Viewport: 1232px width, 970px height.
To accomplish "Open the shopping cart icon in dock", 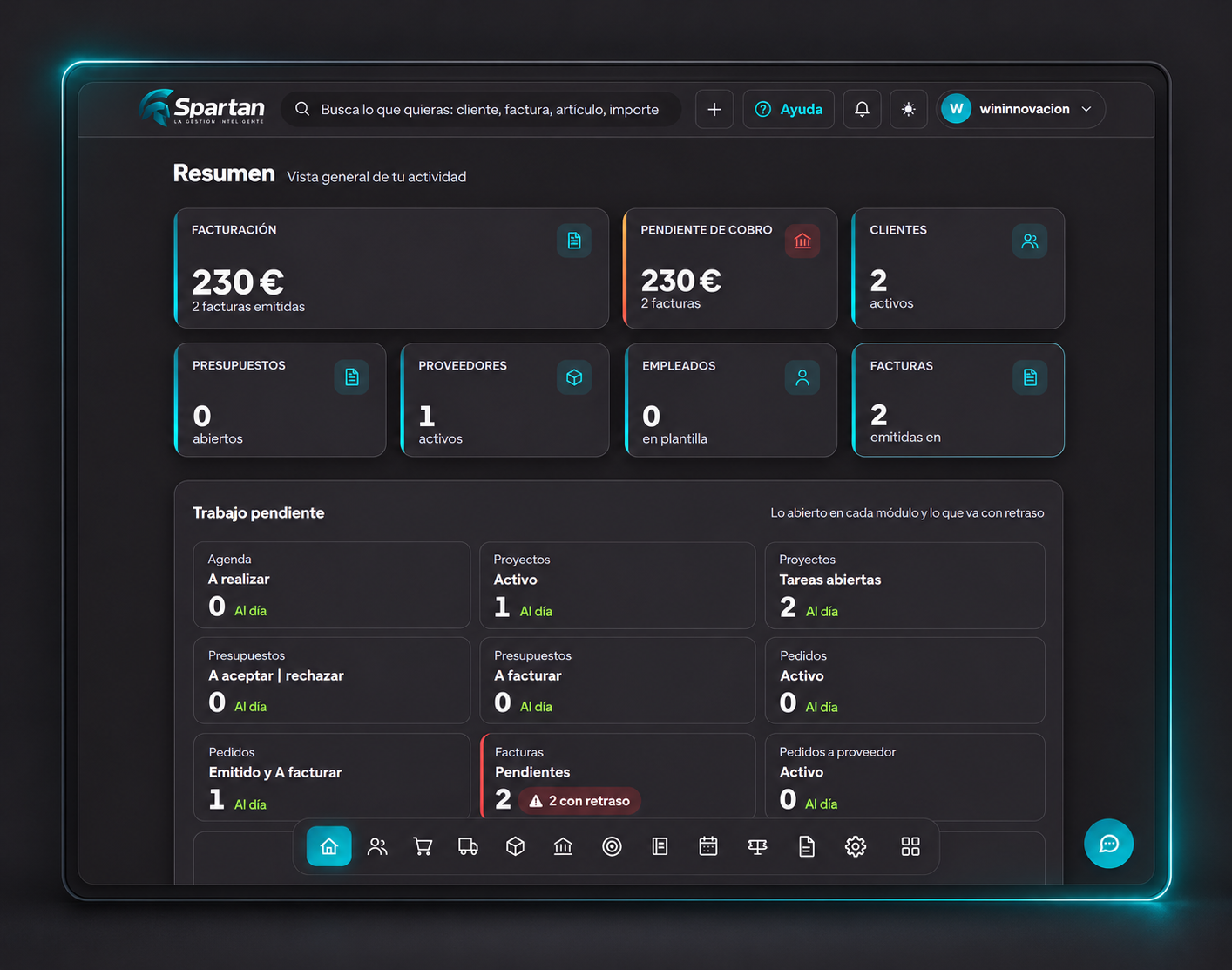I will click(423, 846).
